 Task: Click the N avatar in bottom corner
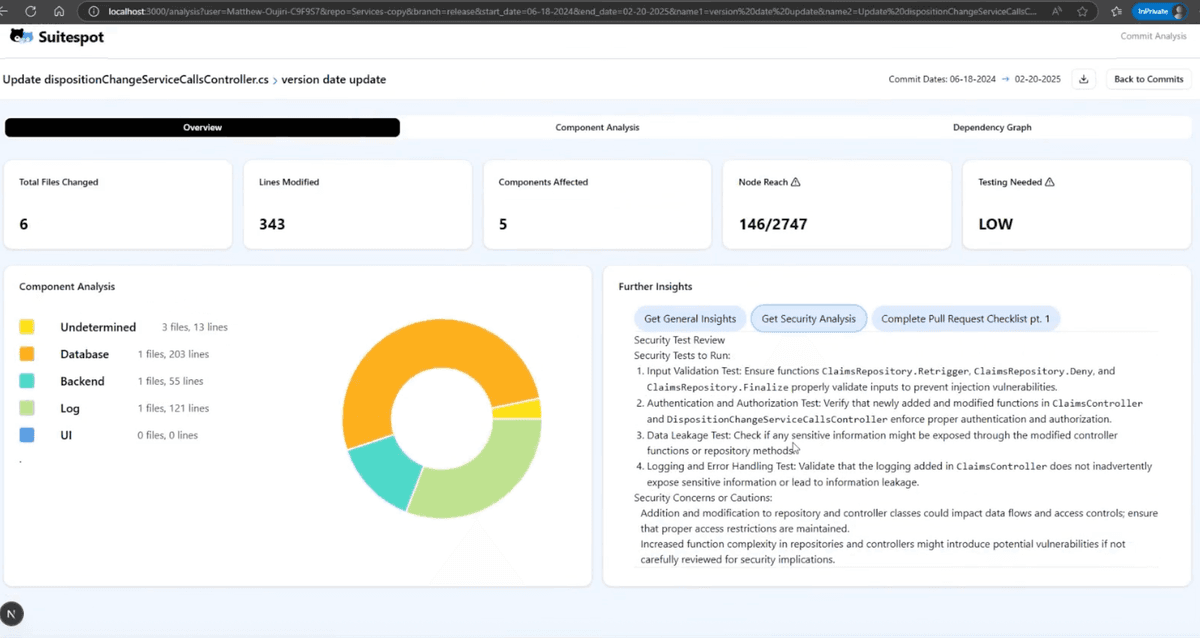point(11,613)
